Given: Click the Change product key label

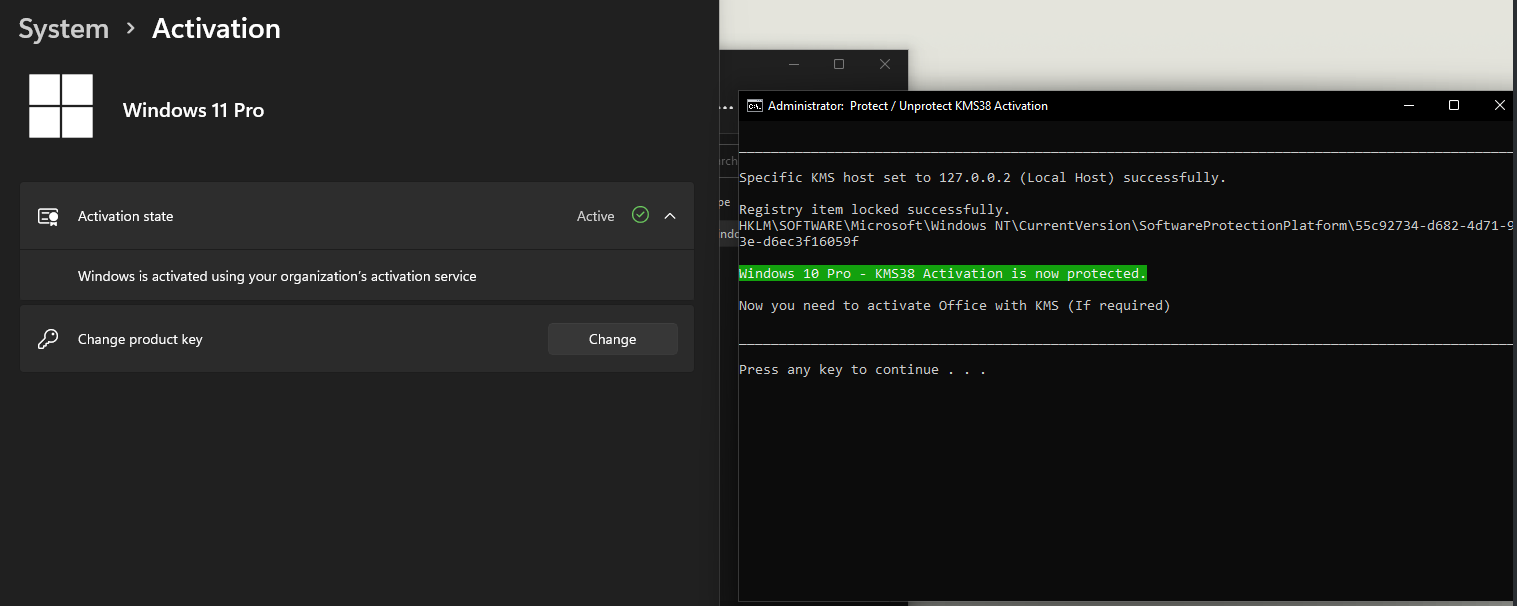Looking at the screenshot, I should pyautogui.click(x=139, y=339).
